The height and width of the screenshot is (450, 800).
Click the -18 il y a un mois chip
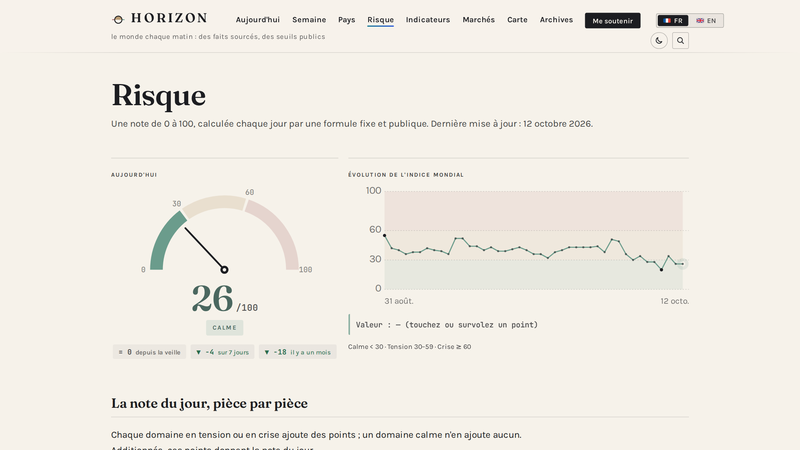pyautogui.click(x=297, y=352)
